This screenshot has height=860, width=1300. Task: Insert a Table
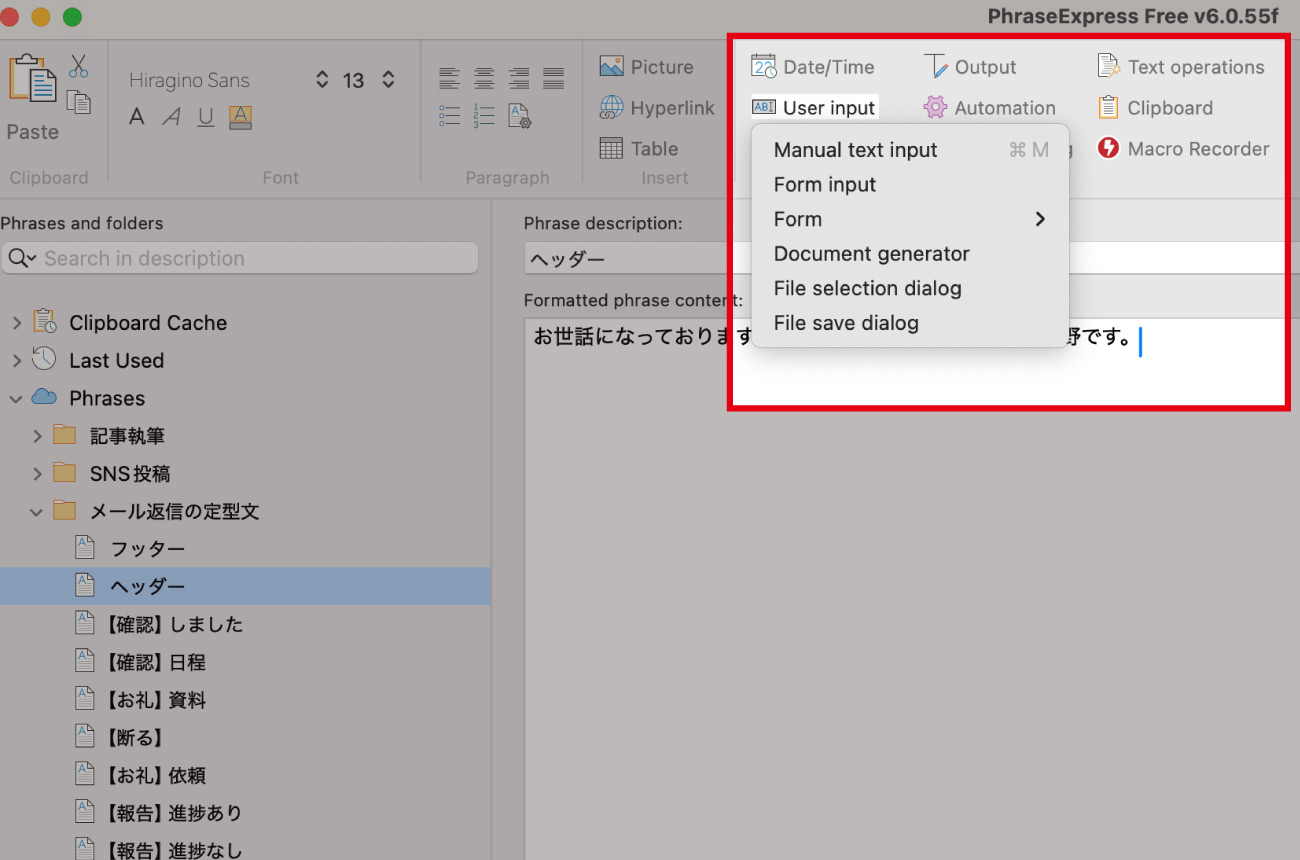tap(639, 149)
